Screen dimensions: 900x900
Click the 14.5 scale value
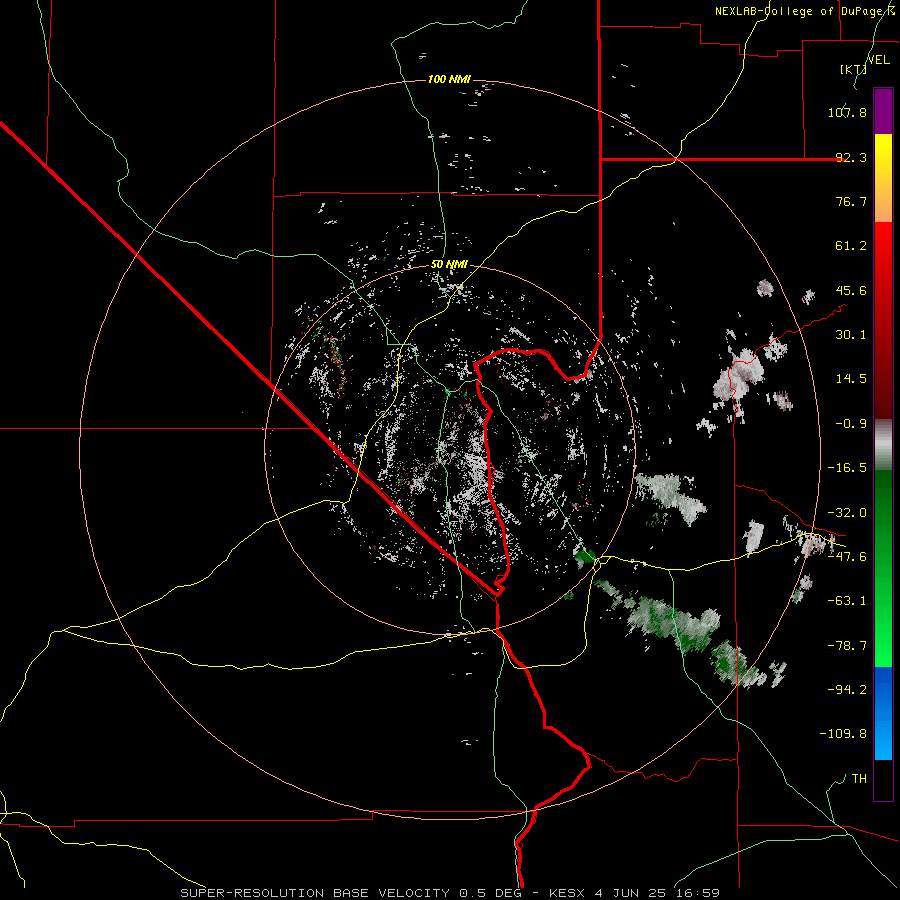point(851,379)
